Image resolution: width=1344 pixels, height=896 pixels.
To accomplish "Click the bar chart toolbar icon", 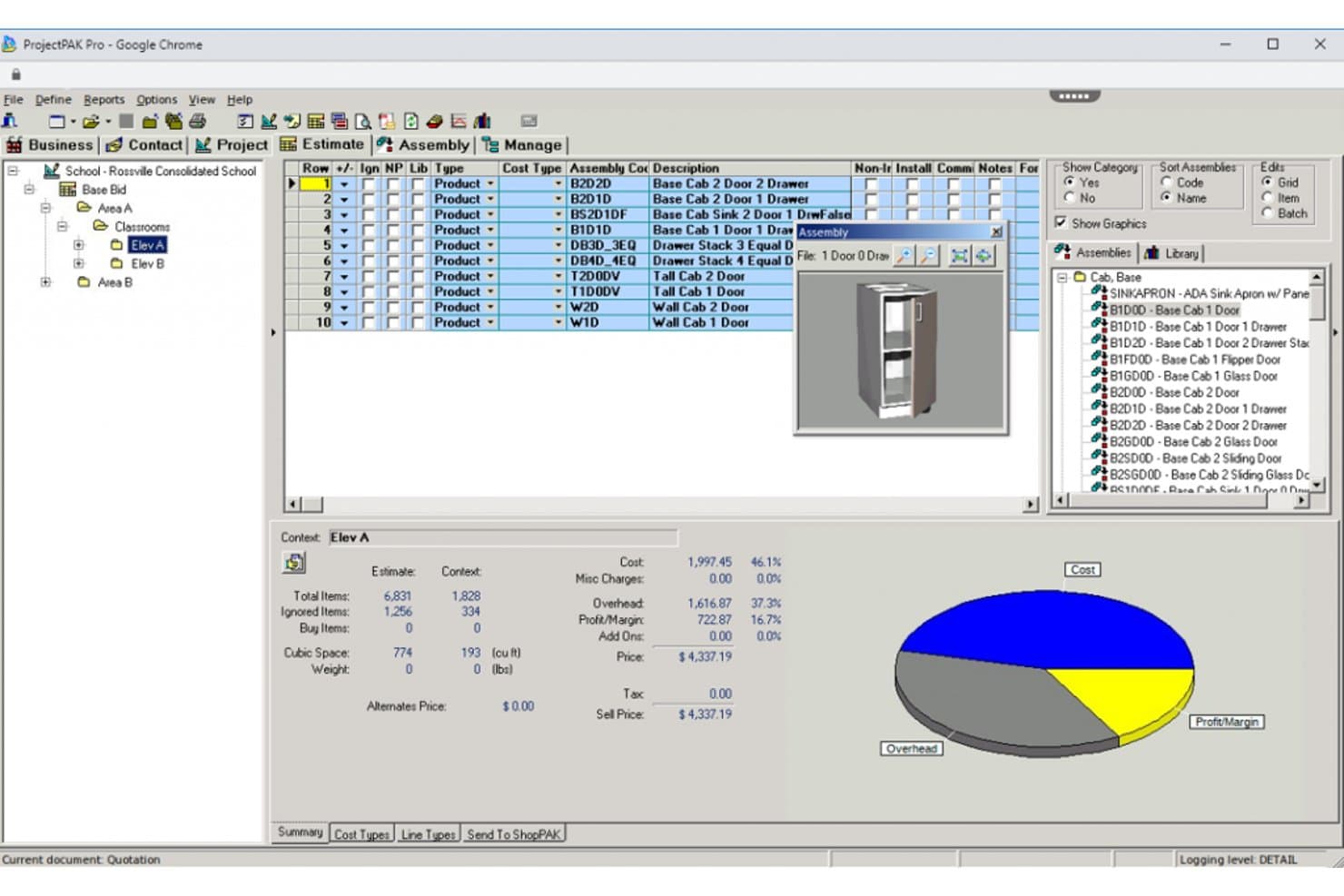I will click(482, 121).
